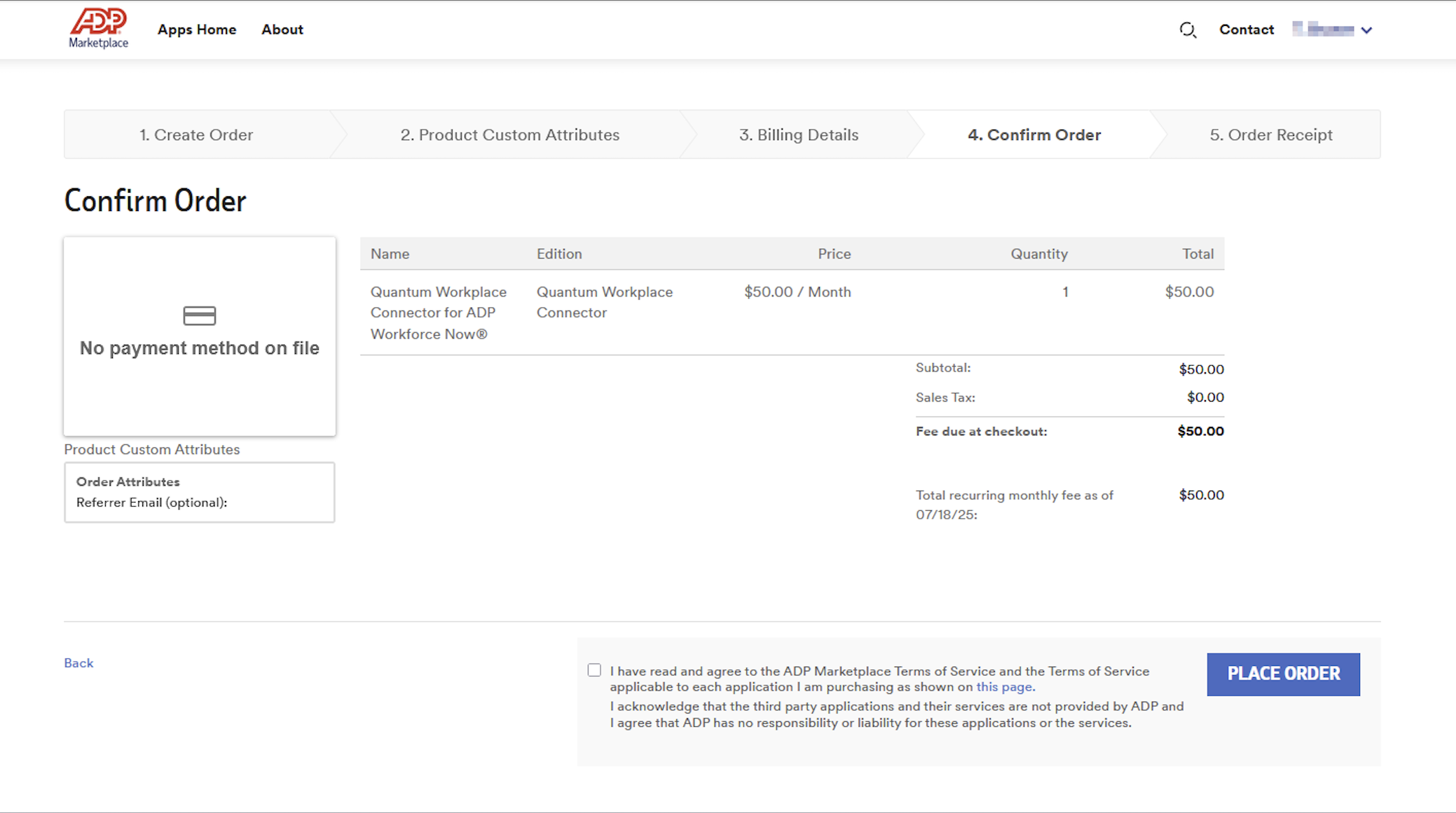
Task: Click the Sales Tax amount '$0.00'
Action: (x=1205, y=397)
